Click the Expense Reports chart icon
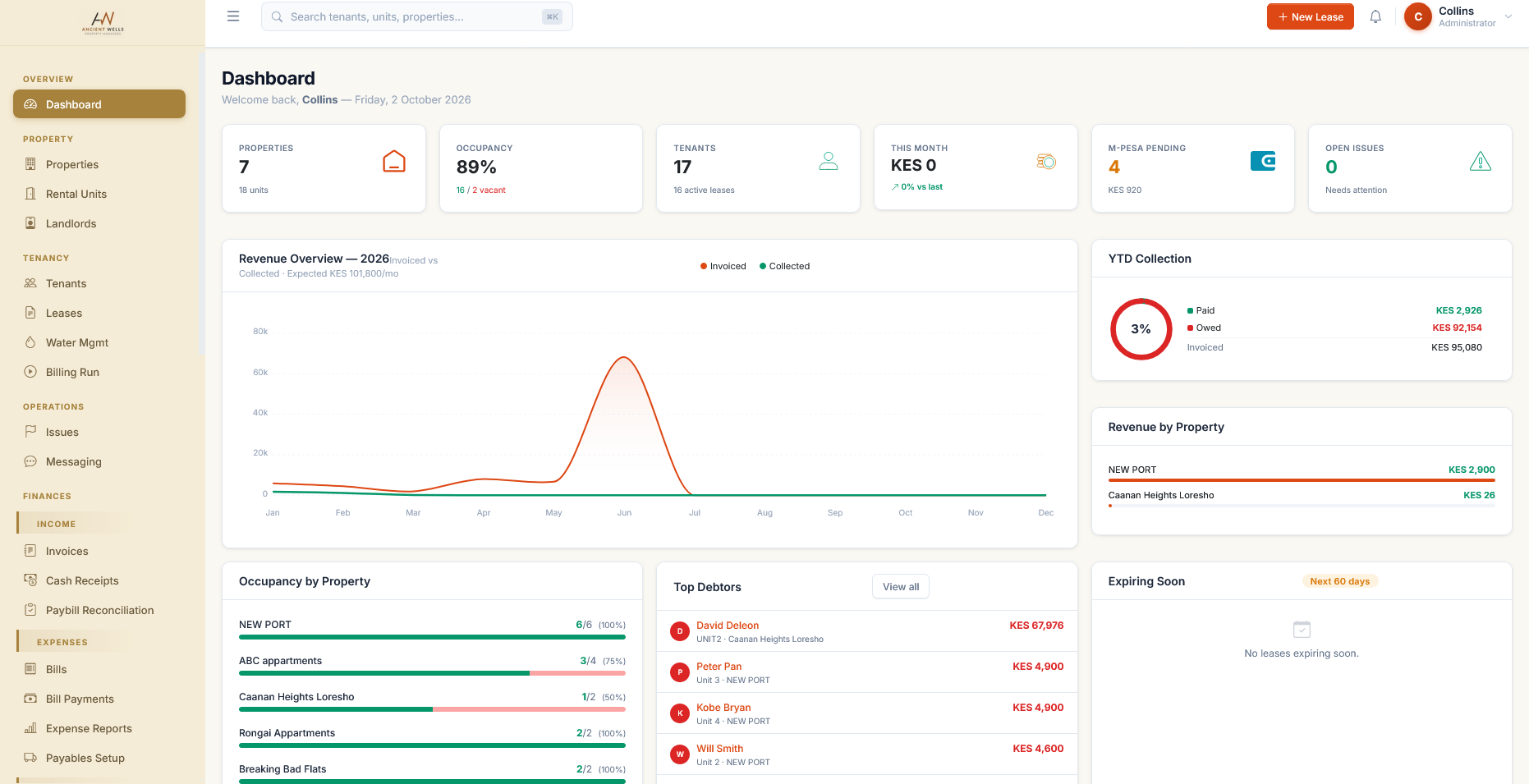The width and height of the screenshot is (1529, 784). (x=30, y=728)
